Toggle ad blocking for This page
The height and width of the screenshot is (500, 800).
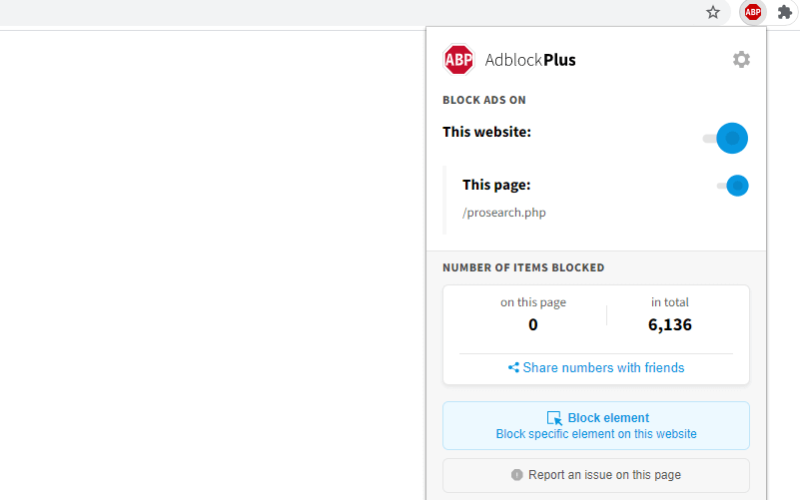[x=733, y=185]
